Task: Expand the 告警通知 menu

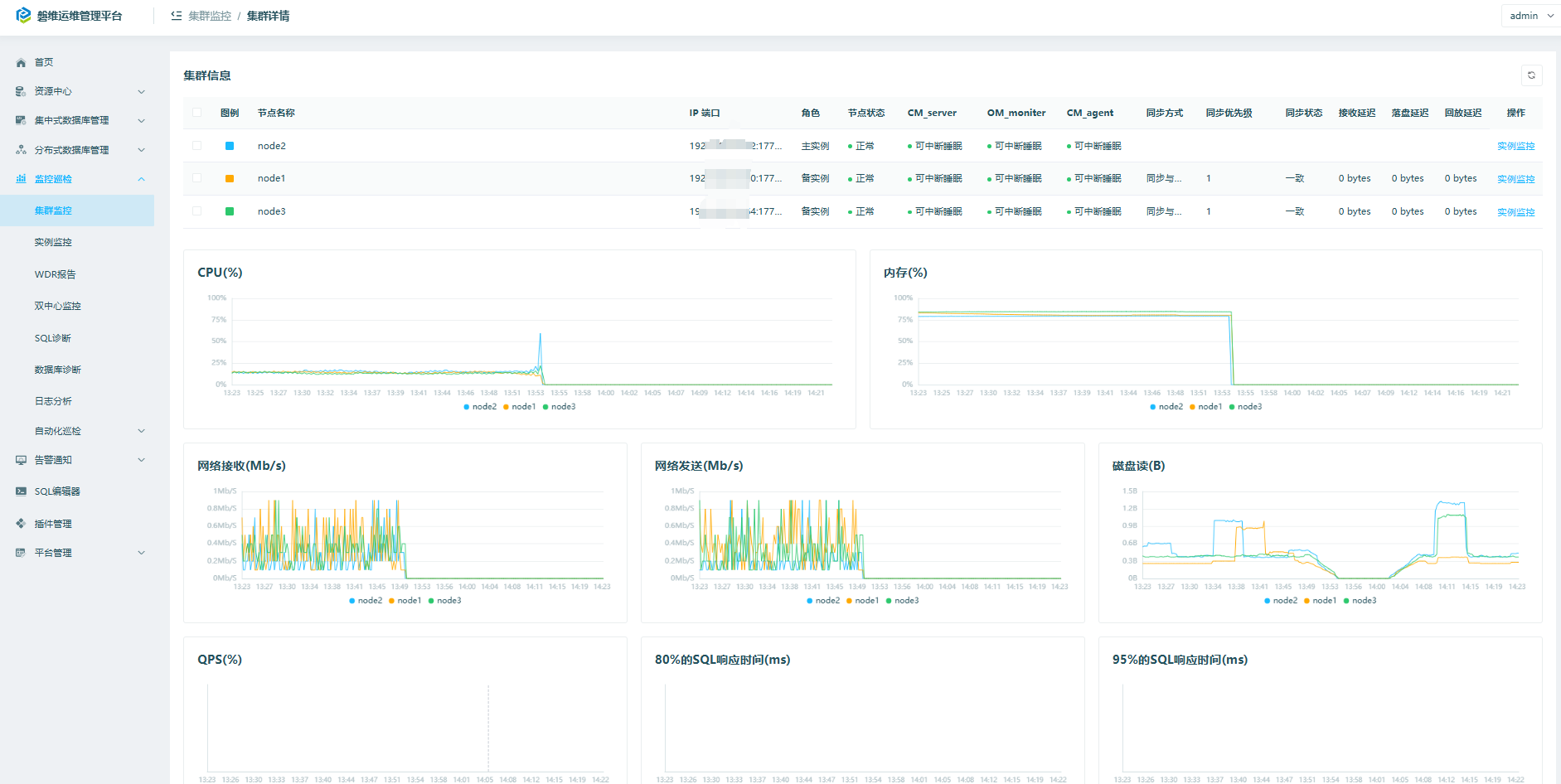Action: point(141,460)
